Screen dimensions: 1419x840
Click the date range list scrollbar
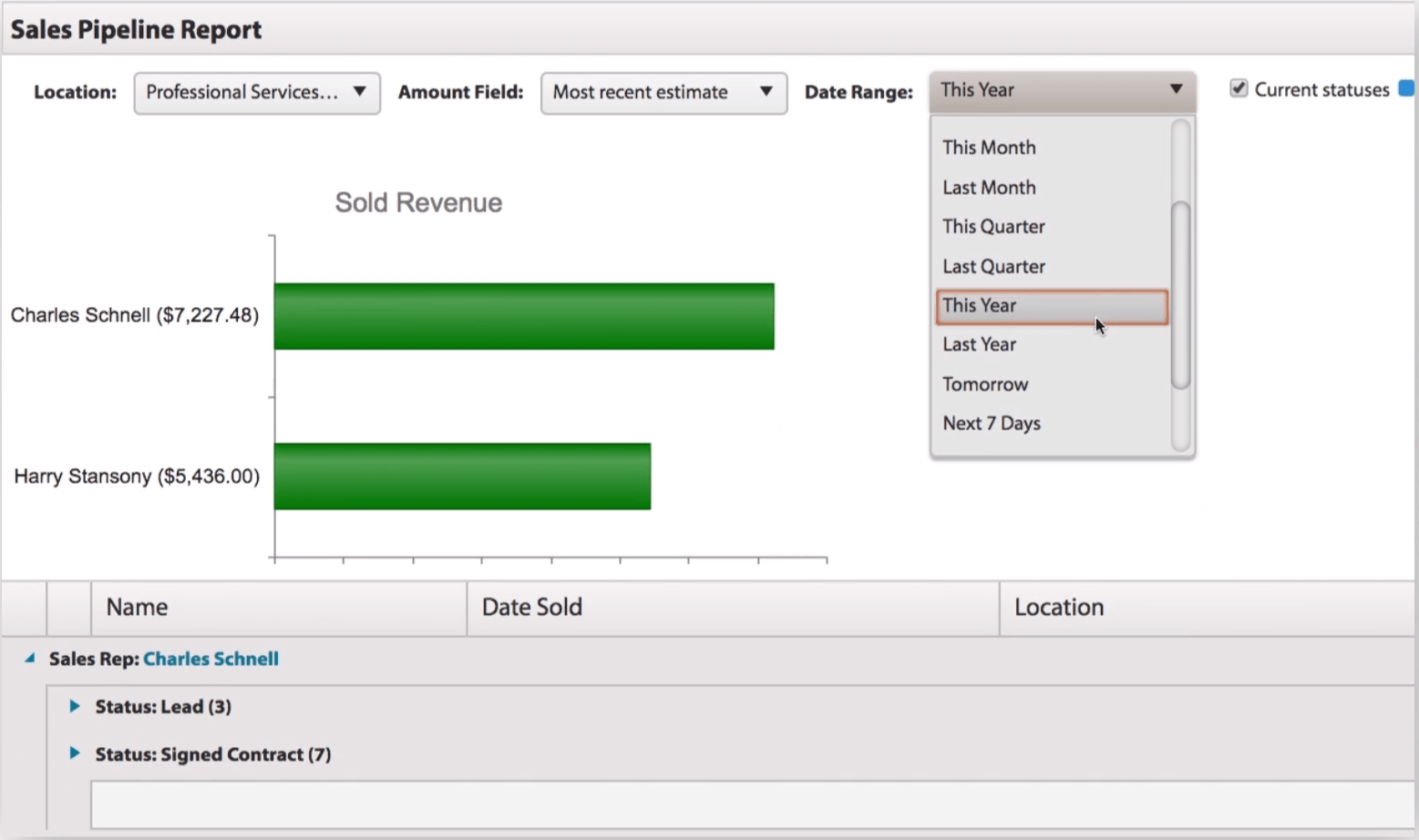[1180, 294]
